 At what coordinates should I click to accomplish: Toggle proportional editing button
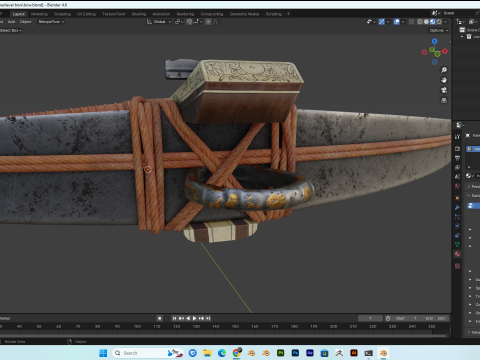pos(208,22)
